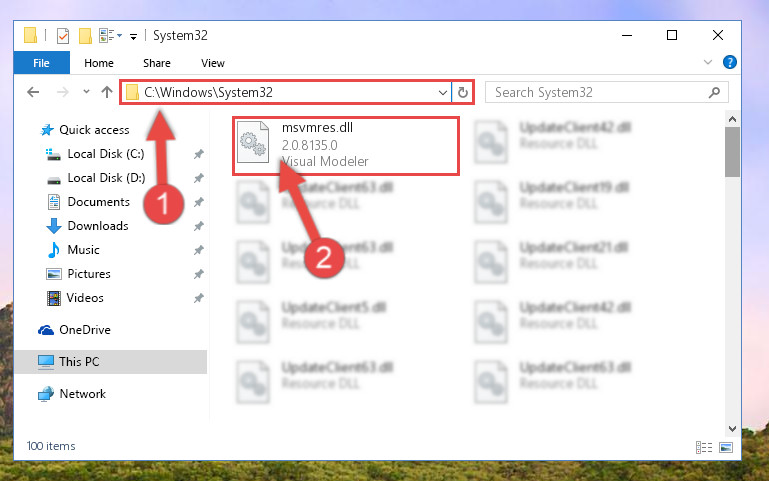Screen dimensions: 769x481
Task: Expand the address bar history dropdown
Action: coord(442,92)
